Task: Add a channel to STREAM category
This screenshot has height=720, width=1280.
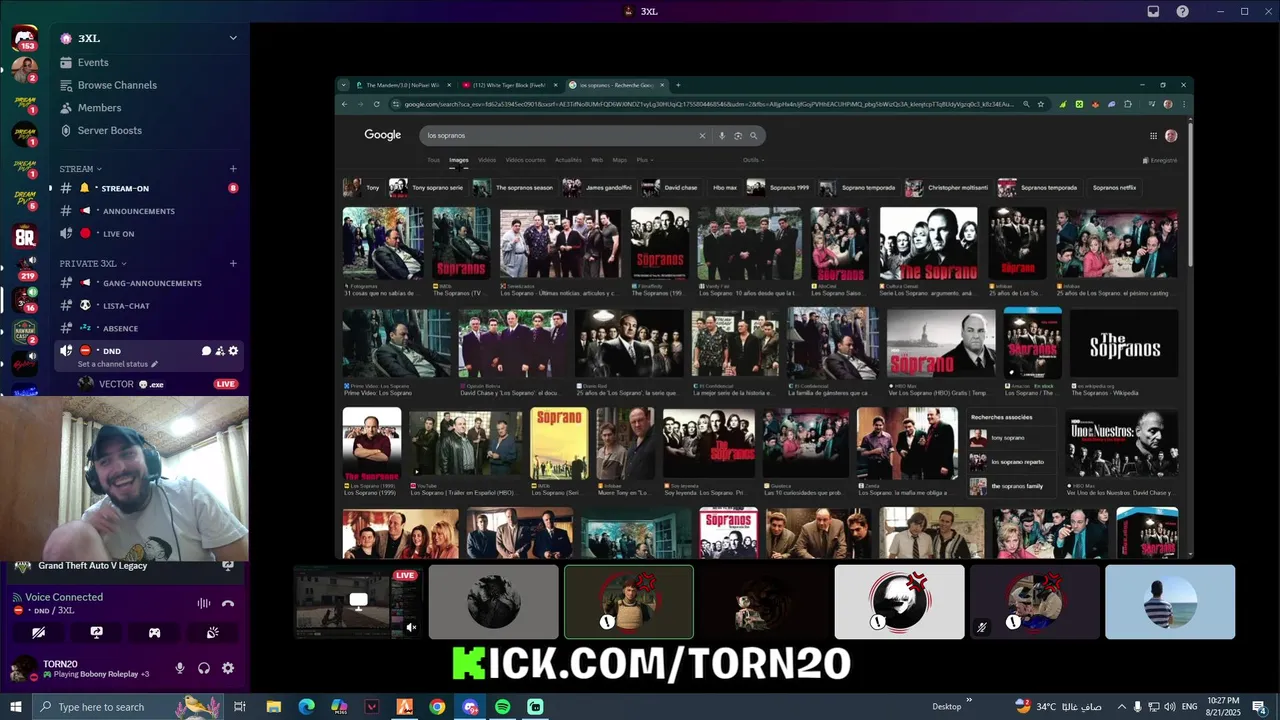Action: 233,169
